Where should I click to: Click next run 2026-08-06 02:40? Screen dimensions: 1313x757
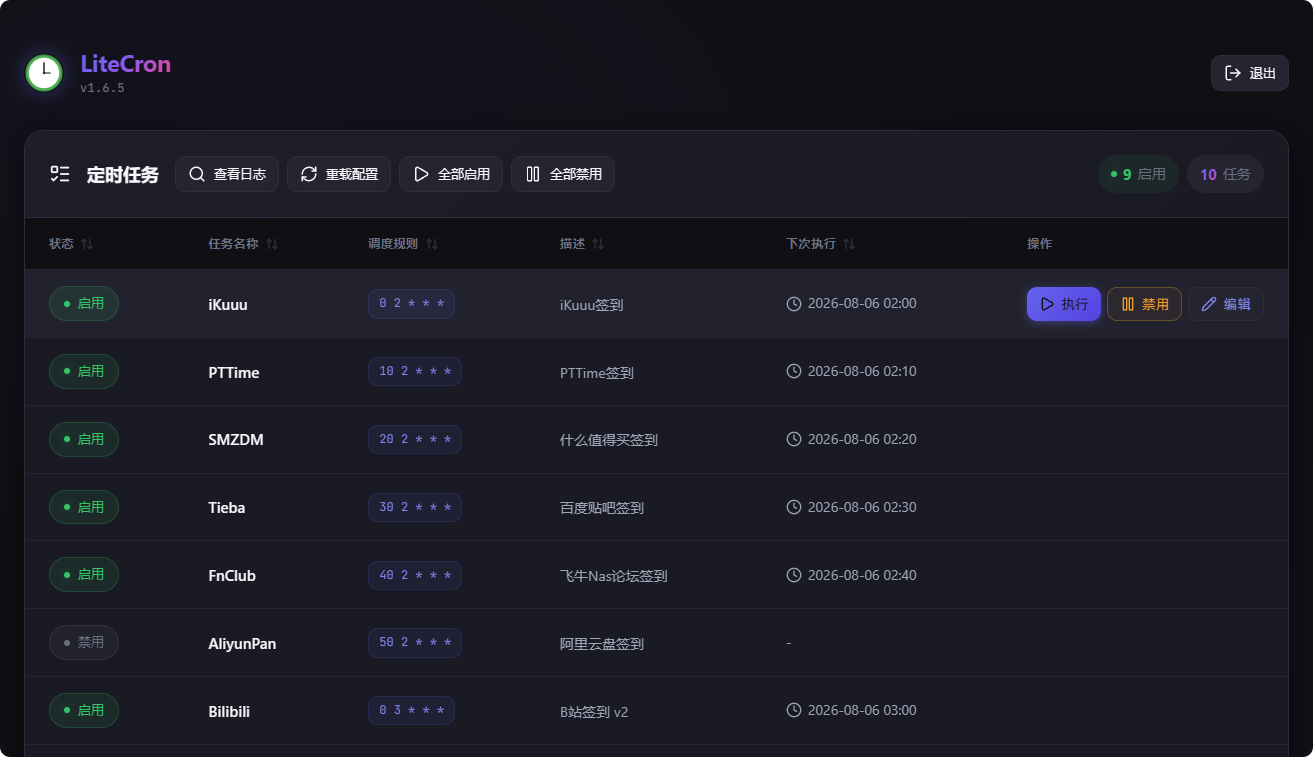851,575
